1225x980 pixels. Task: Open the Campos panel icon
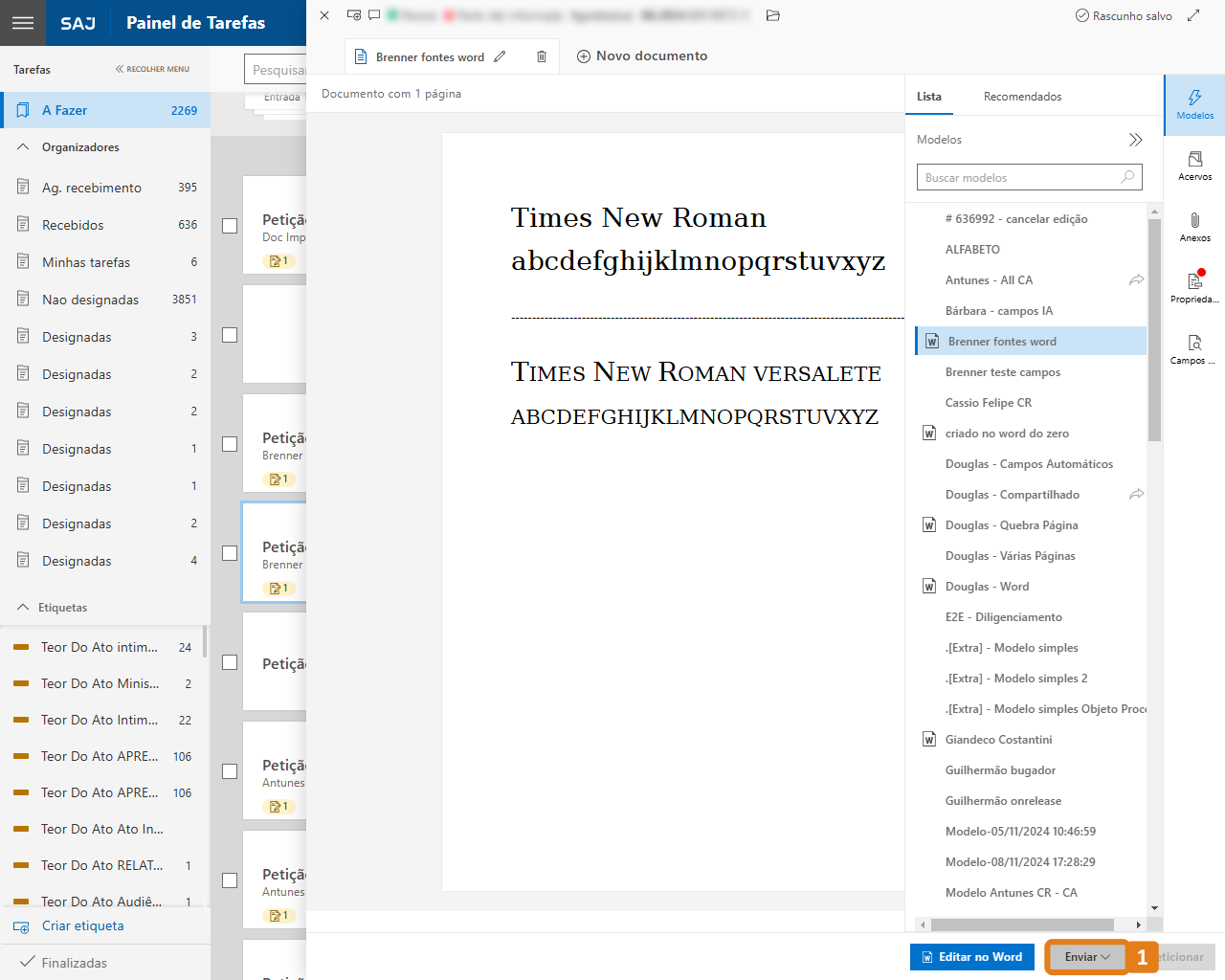1194,348
